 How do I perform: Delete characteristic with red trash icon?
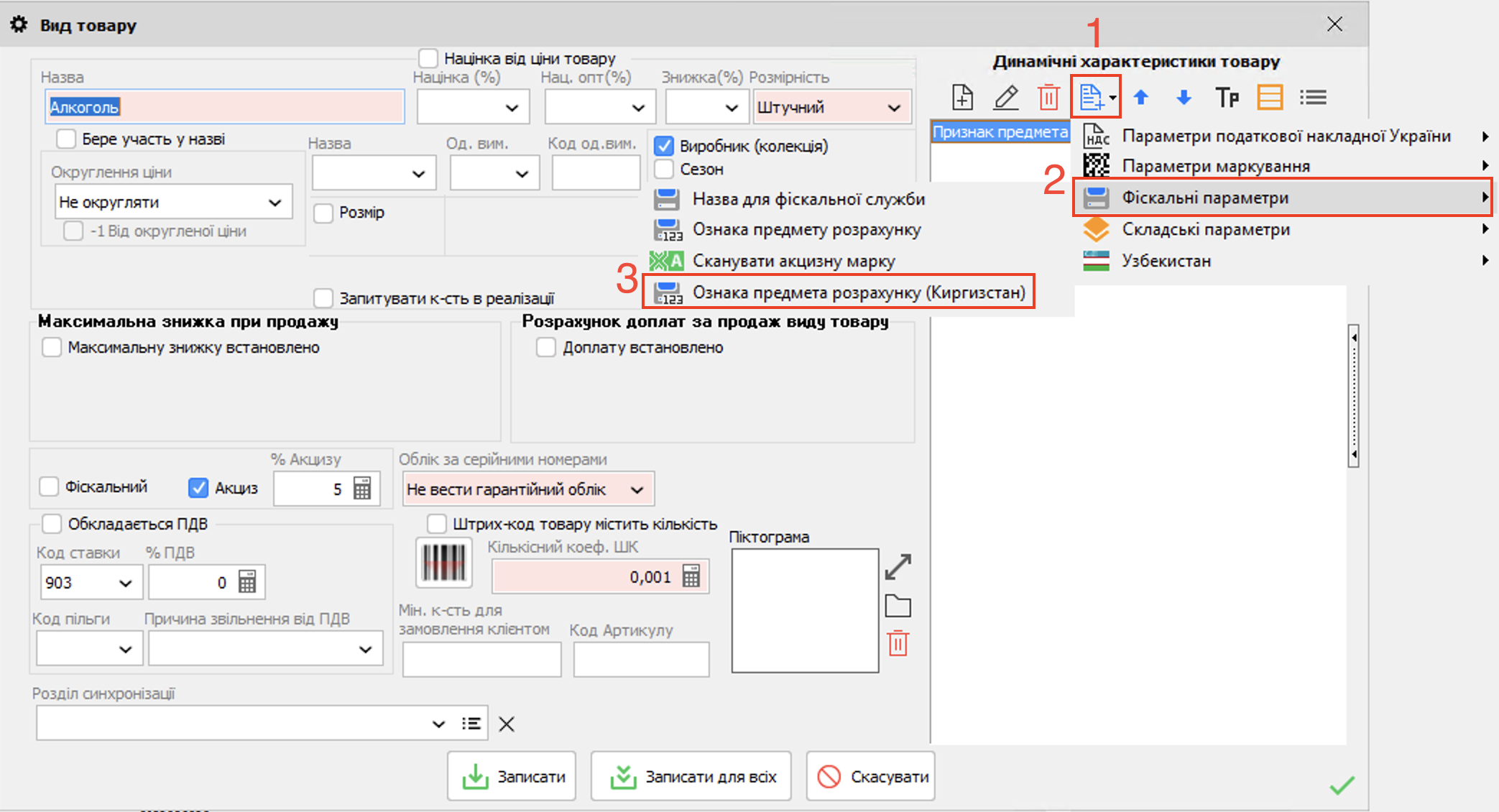[1048, 97]
